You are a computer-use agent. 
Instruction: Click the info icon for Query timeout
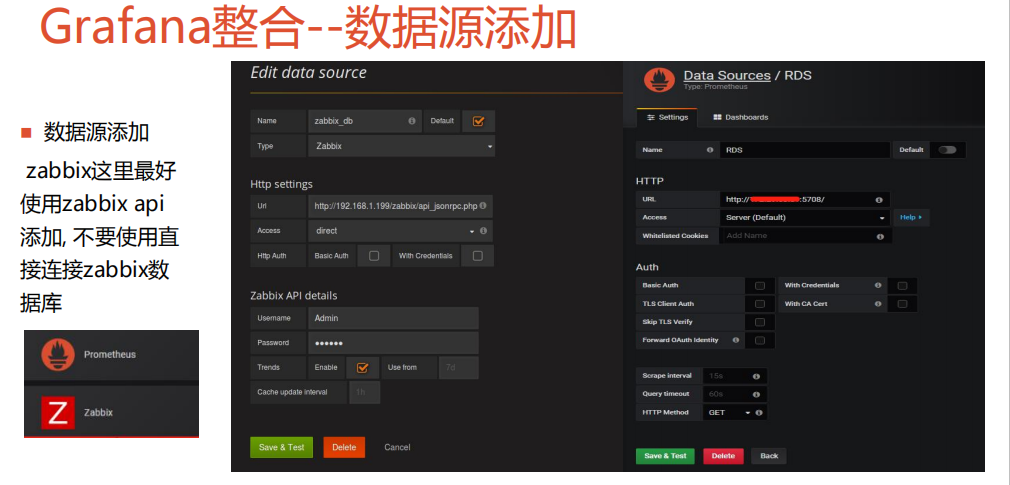(x=756, y=394)
